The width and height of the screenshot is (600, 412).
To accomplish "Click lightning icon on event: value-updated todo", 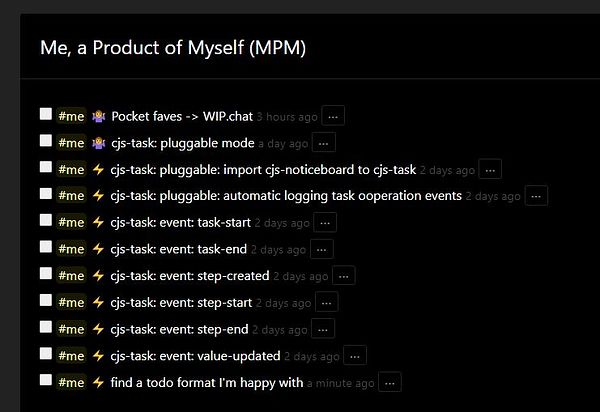I will [x=98, y=355].
